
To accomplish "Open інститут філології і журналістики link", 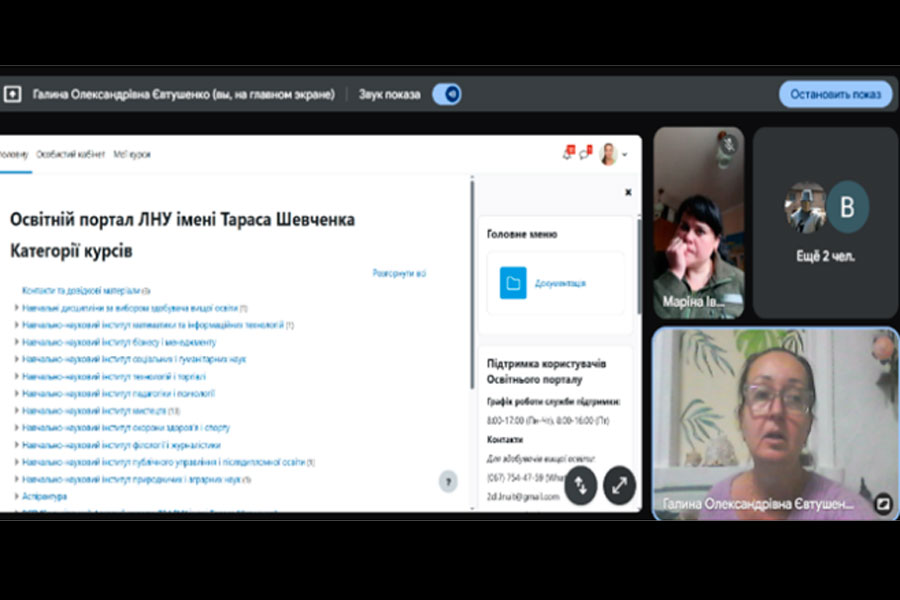I will [121, 445].
